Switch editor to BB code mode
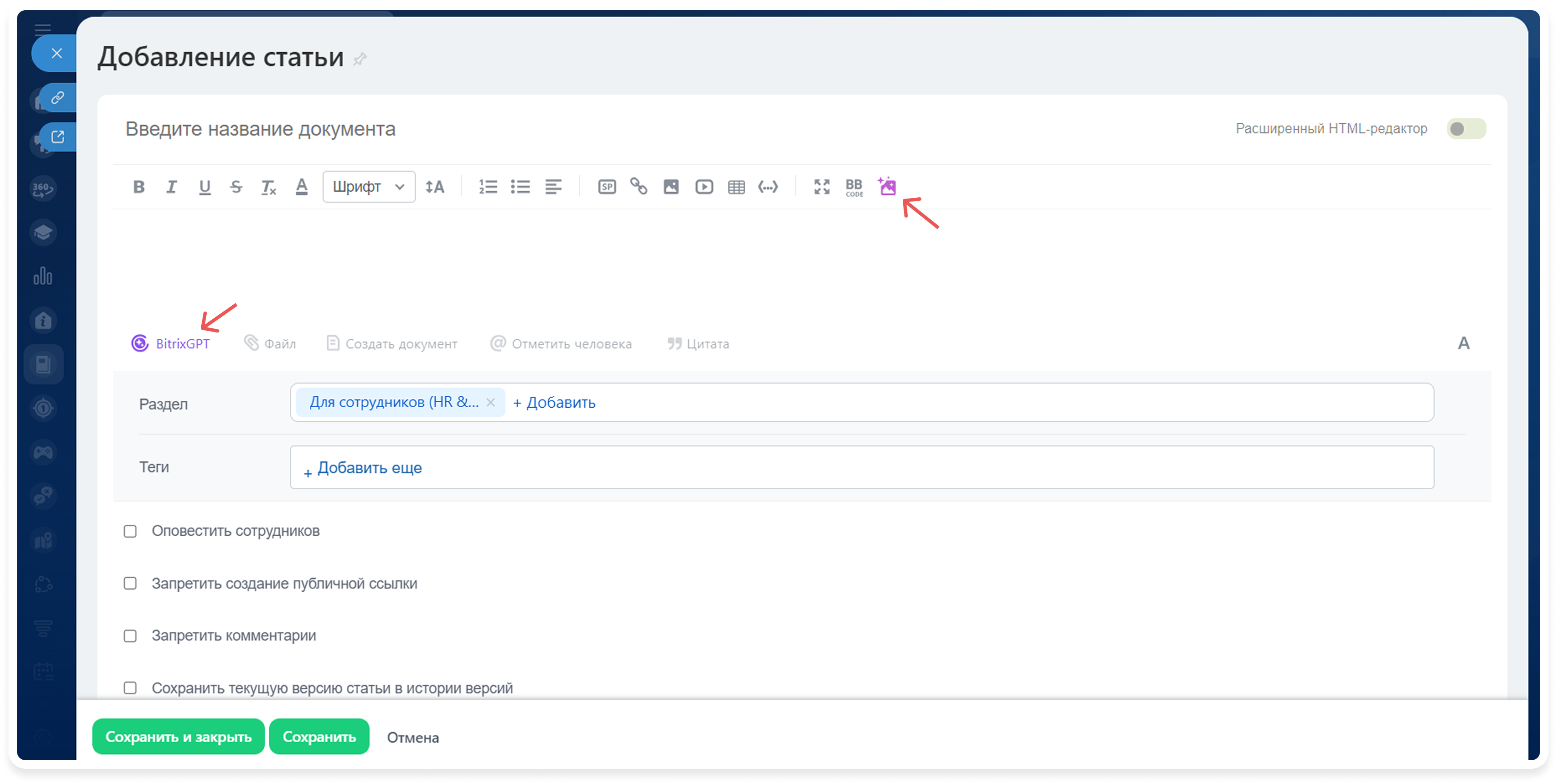Image resolution: width=1557 pixels, height=784 pixels. pyautogui.click(x=854, y=187)
